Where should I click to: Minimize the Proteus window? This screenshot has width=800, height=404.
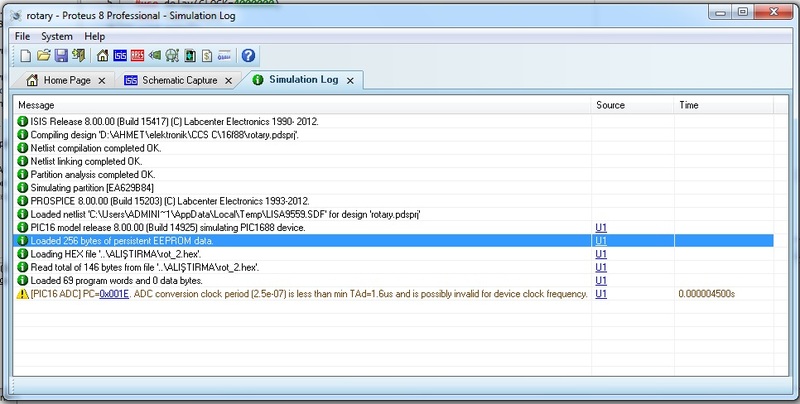tap(720, 13)
